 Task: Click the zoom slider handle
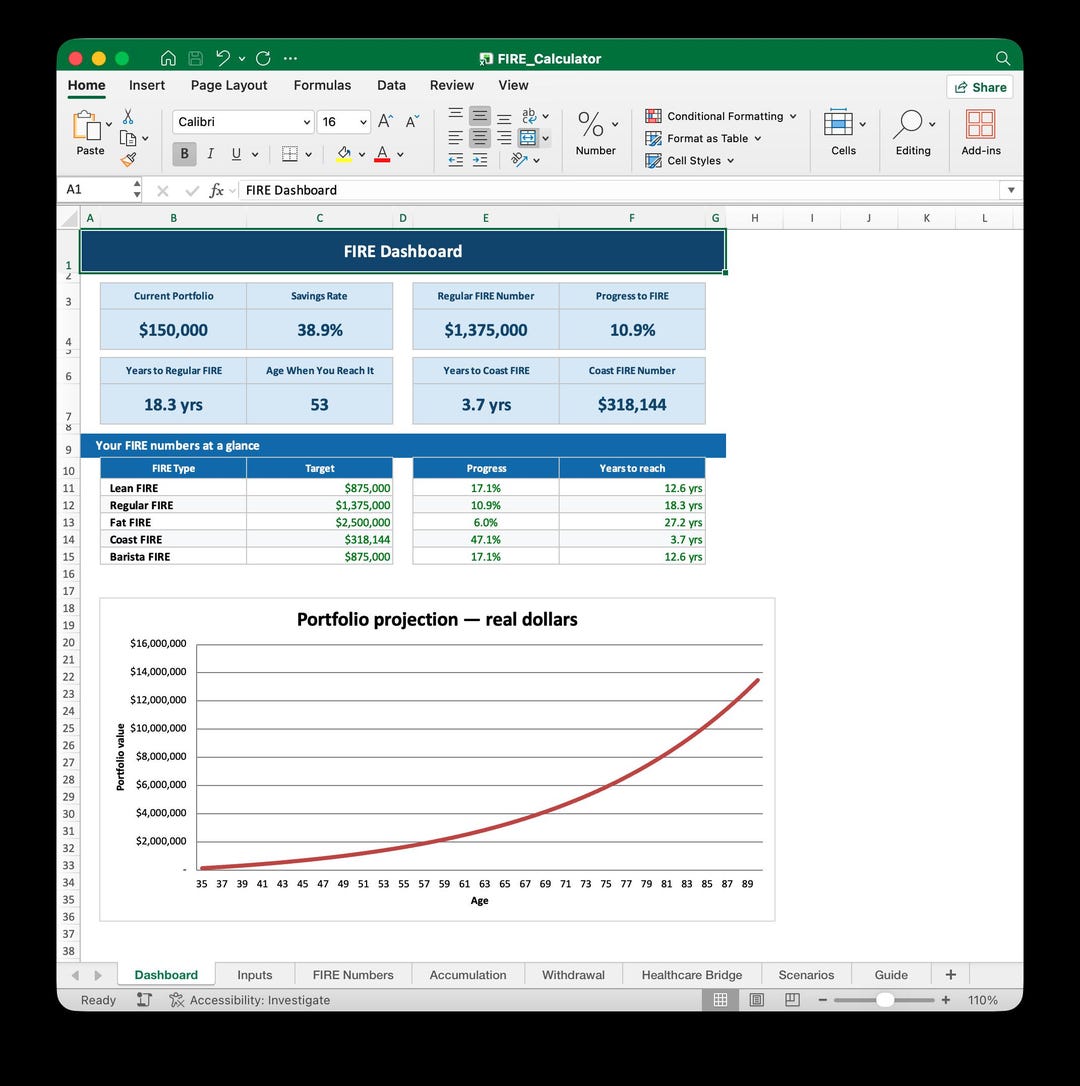click(x=885, y=999)
